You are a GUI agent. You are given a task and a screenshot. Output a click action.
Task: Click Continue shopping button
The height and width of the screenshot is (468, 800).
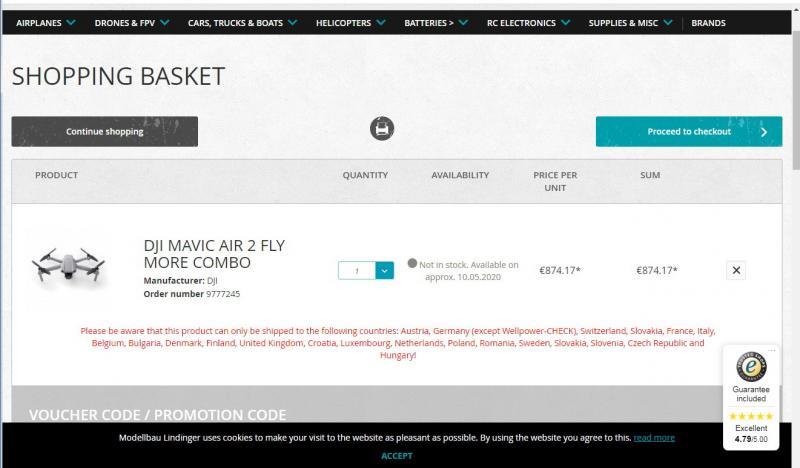tap(105, 132)
